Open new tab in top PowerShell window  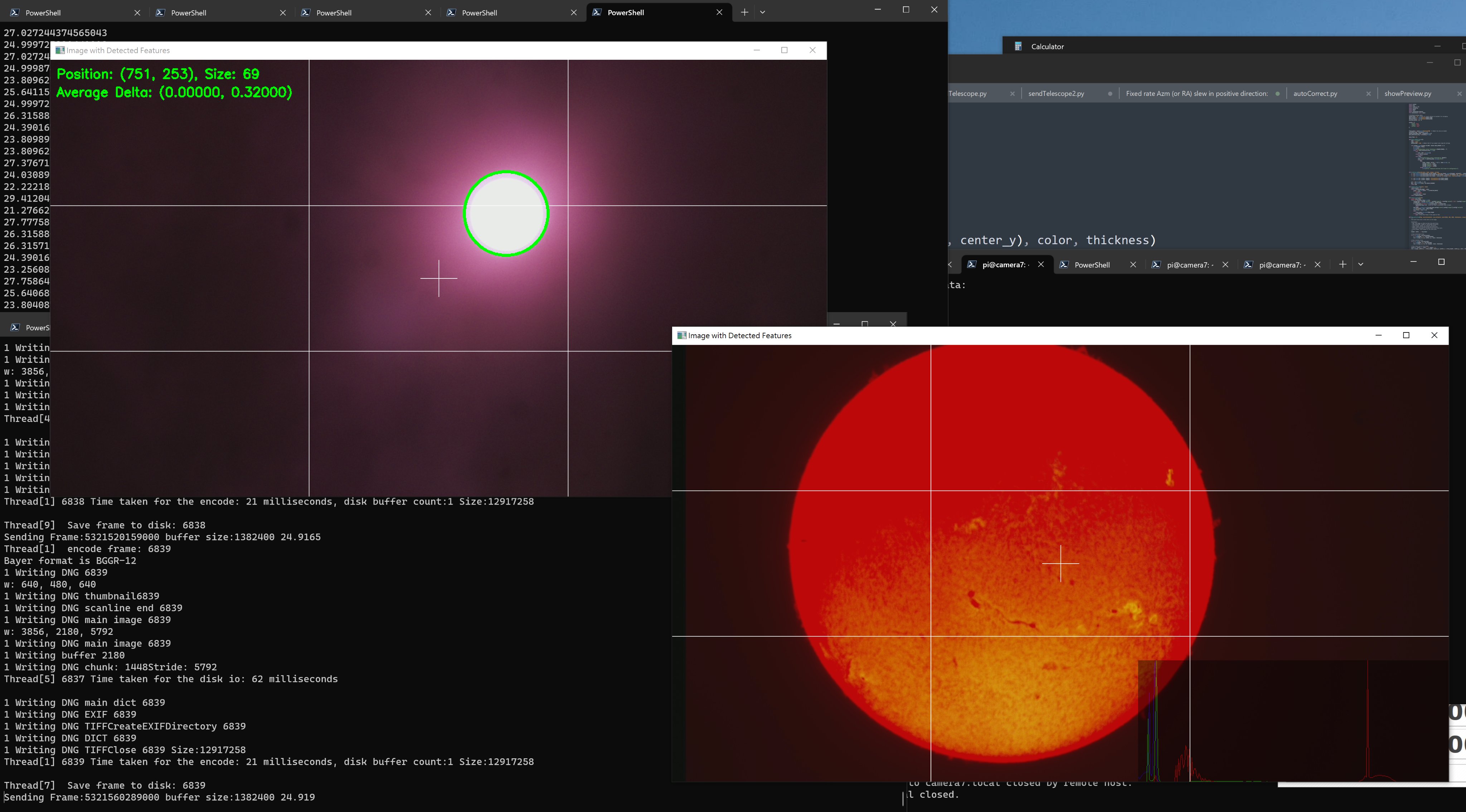point(744,12)
